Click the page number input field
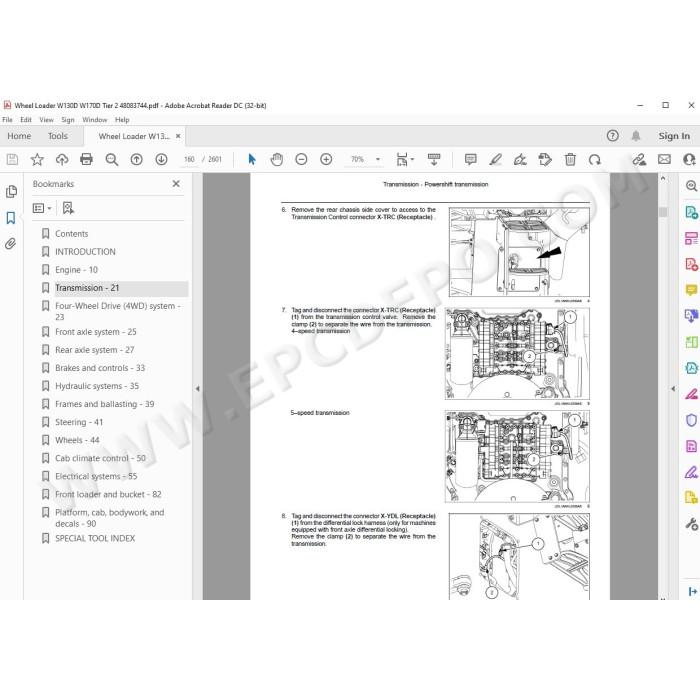Screen dimensions: 700x700 click(189, 159)
